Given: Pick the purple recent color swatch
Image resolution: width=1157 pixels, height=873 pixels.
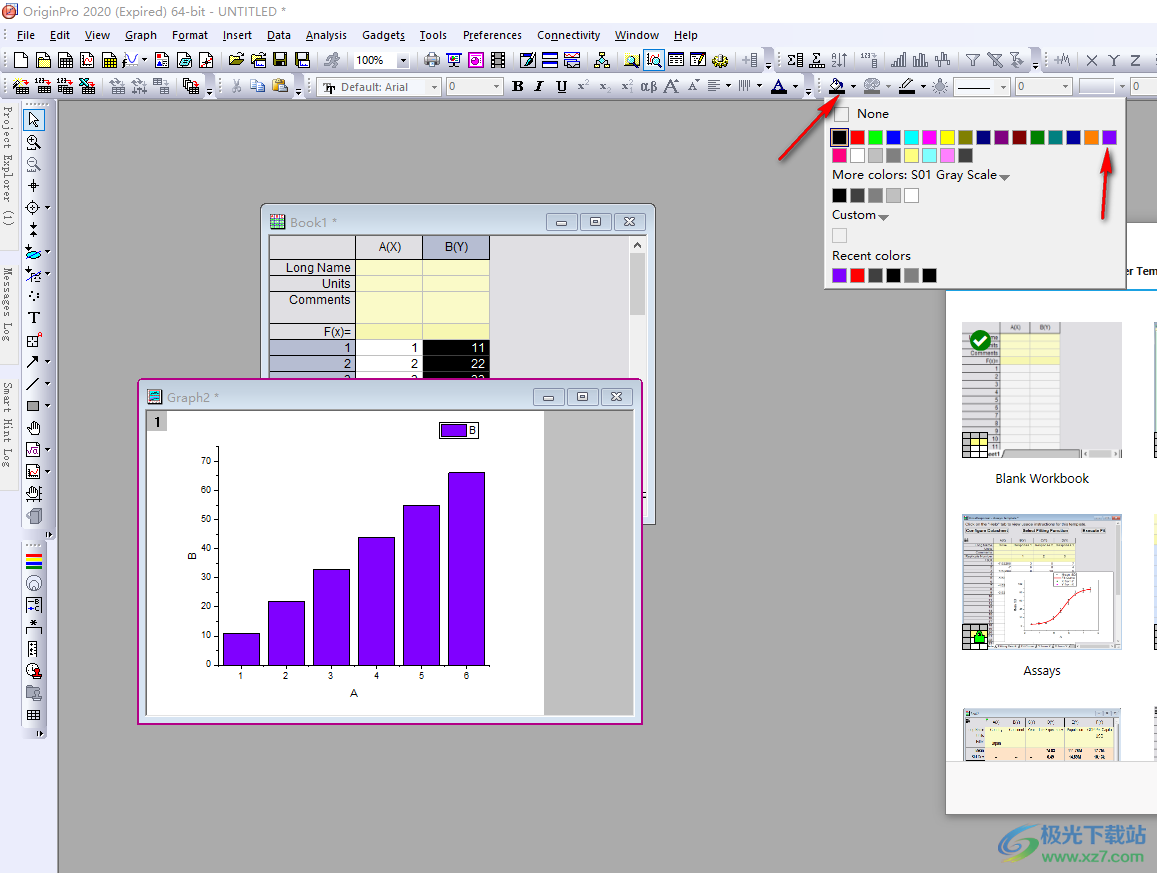Looking at the screenshot, I should pyautogui.click(x=839, y=275).
